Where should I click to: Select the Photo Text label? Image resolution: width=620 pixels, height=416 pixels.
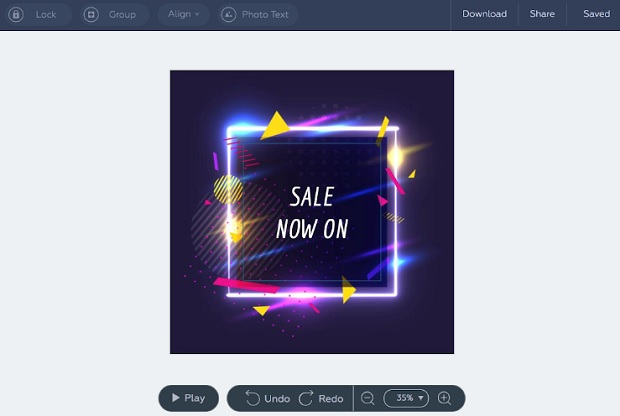(x=265, y=15)
